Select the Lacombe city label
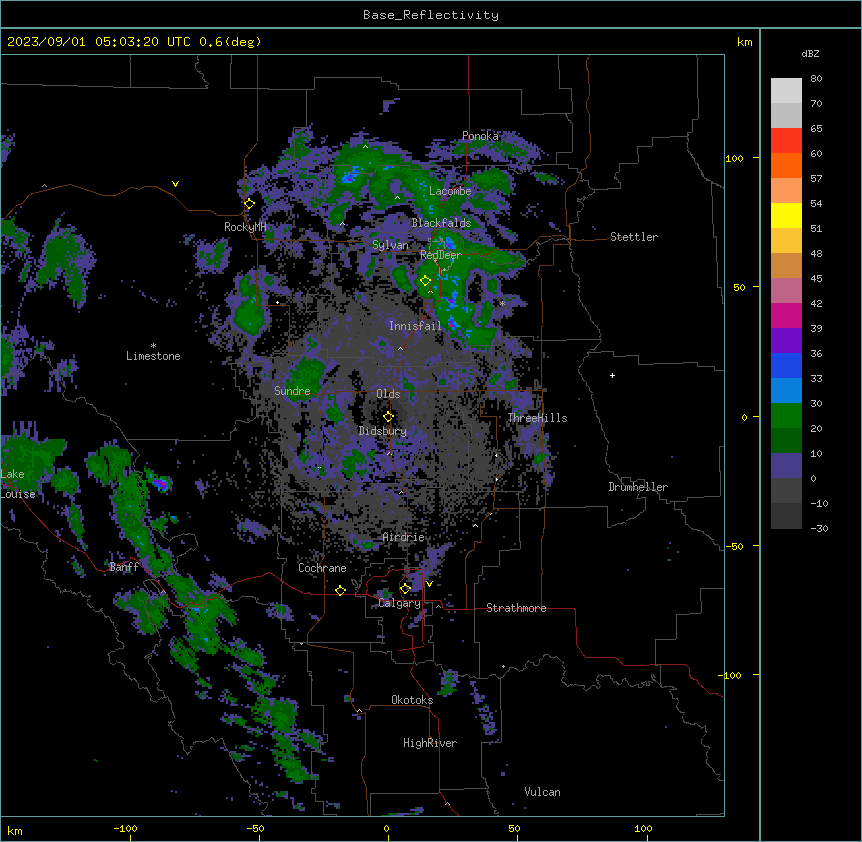Viewport: 862px width, 842px height. [x=450, y=191]
